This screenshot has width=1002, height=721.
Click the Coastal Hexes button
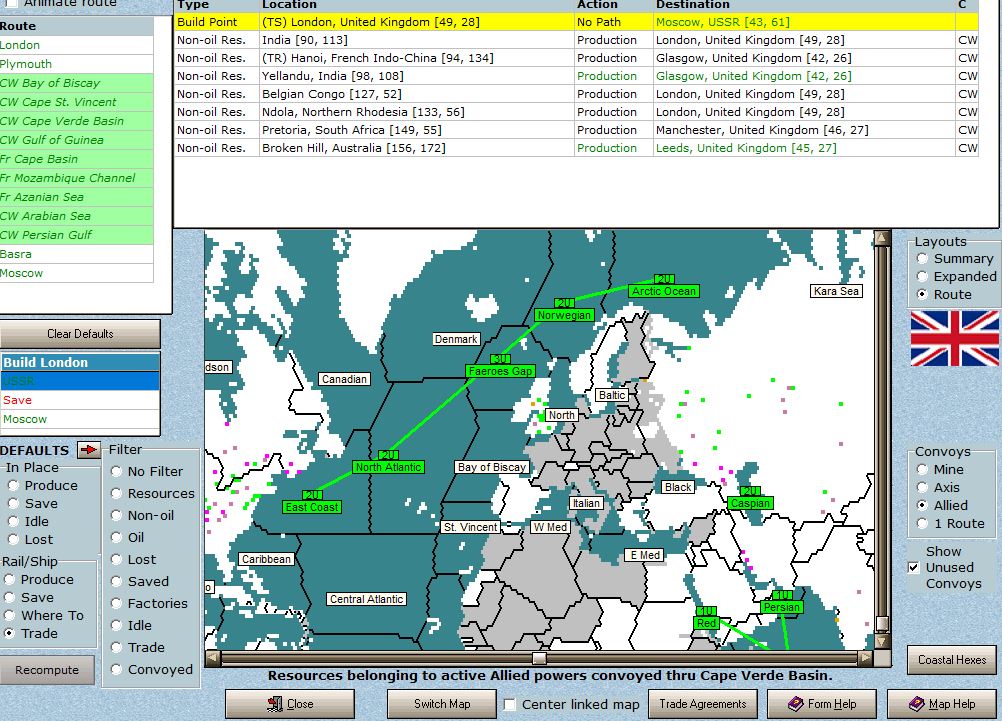[952, 660]
